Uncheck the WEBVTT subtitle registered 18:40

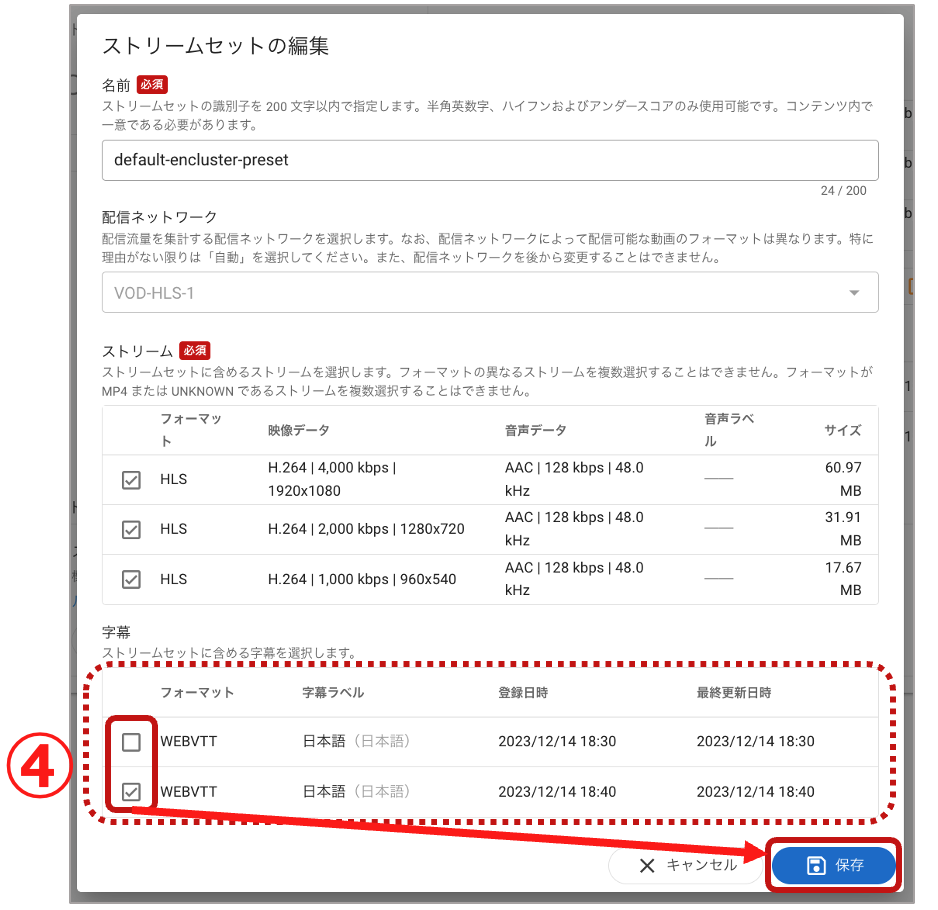click(x=131, y=792)
